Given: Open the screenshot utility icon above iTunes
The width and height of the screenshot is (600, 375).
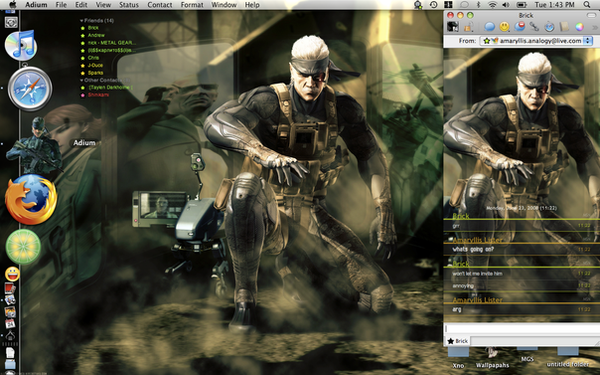Looking at the screenshot, I should click(x=11, y=22).
